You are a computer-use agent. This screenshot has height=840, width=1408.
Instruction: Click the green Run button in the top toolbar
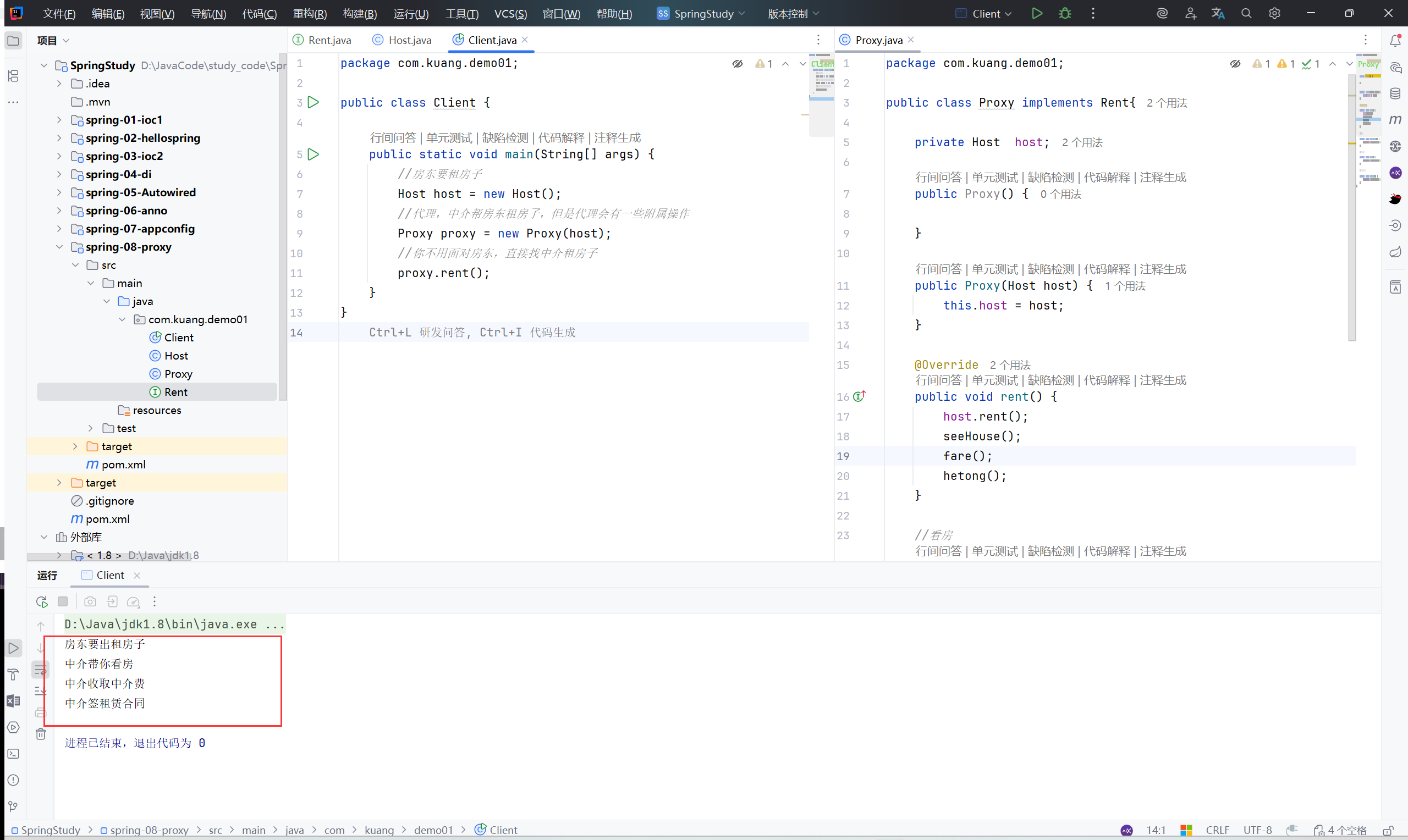pyautogui.click(x=1037, y=14)
